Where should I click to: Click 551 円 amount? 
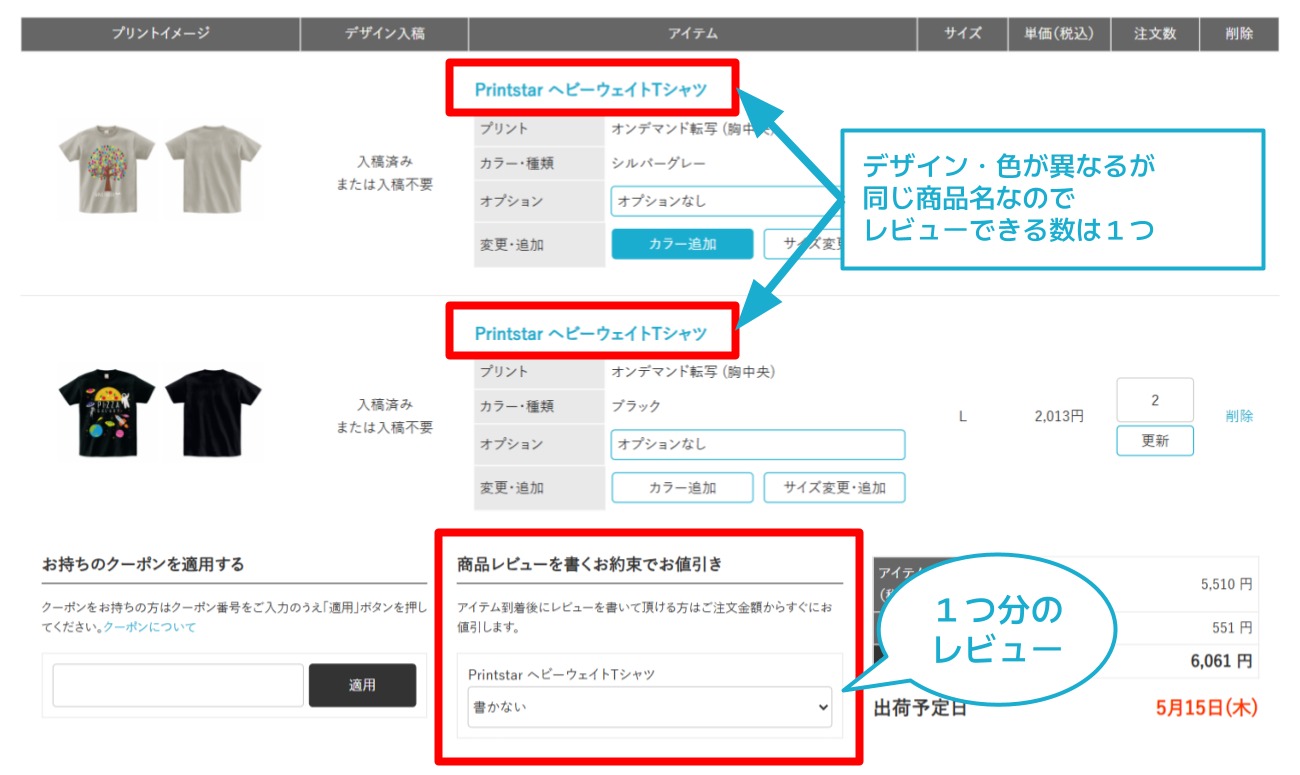pos(1232,628)
